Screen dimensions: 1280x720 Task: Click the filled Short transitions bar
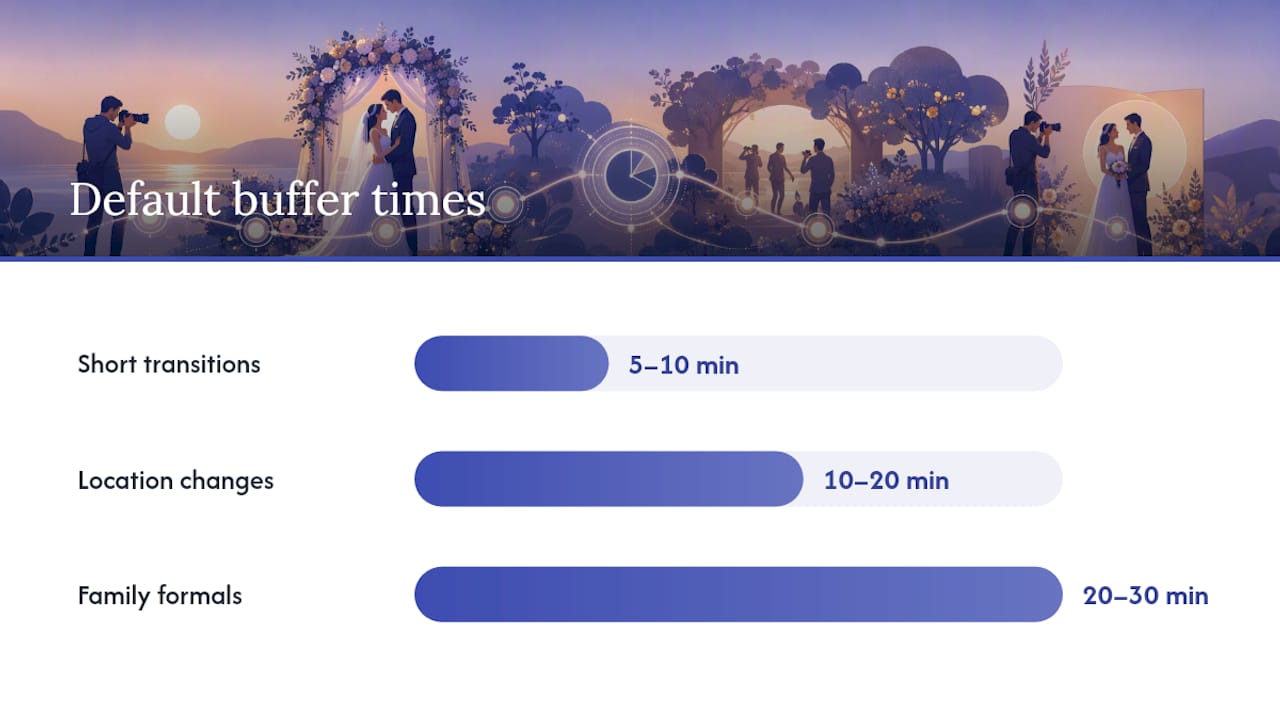point(511,364)
